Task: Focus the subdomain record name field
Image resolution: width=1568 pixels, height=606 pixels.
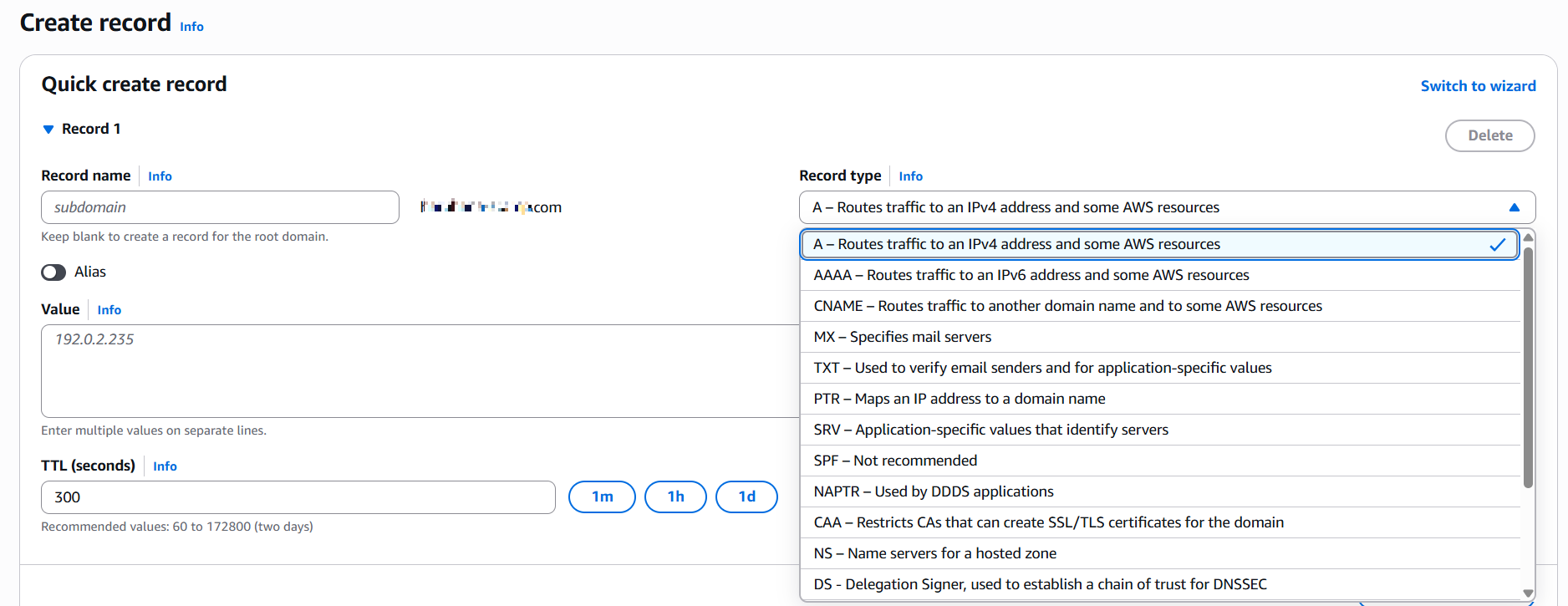Action: pos(220,207)
